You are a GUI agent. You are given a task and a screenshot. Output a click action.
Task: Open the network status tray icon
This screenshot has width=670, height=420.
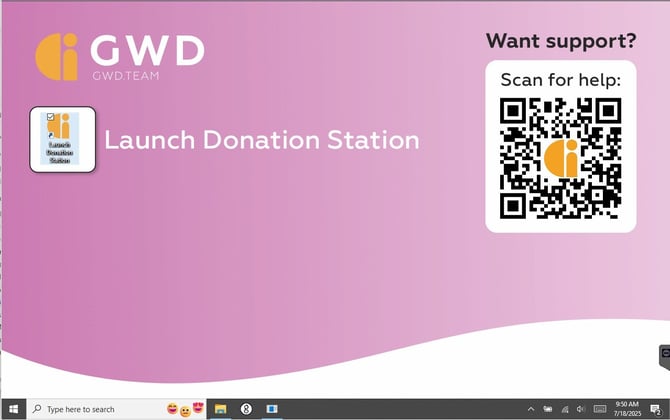565,409
